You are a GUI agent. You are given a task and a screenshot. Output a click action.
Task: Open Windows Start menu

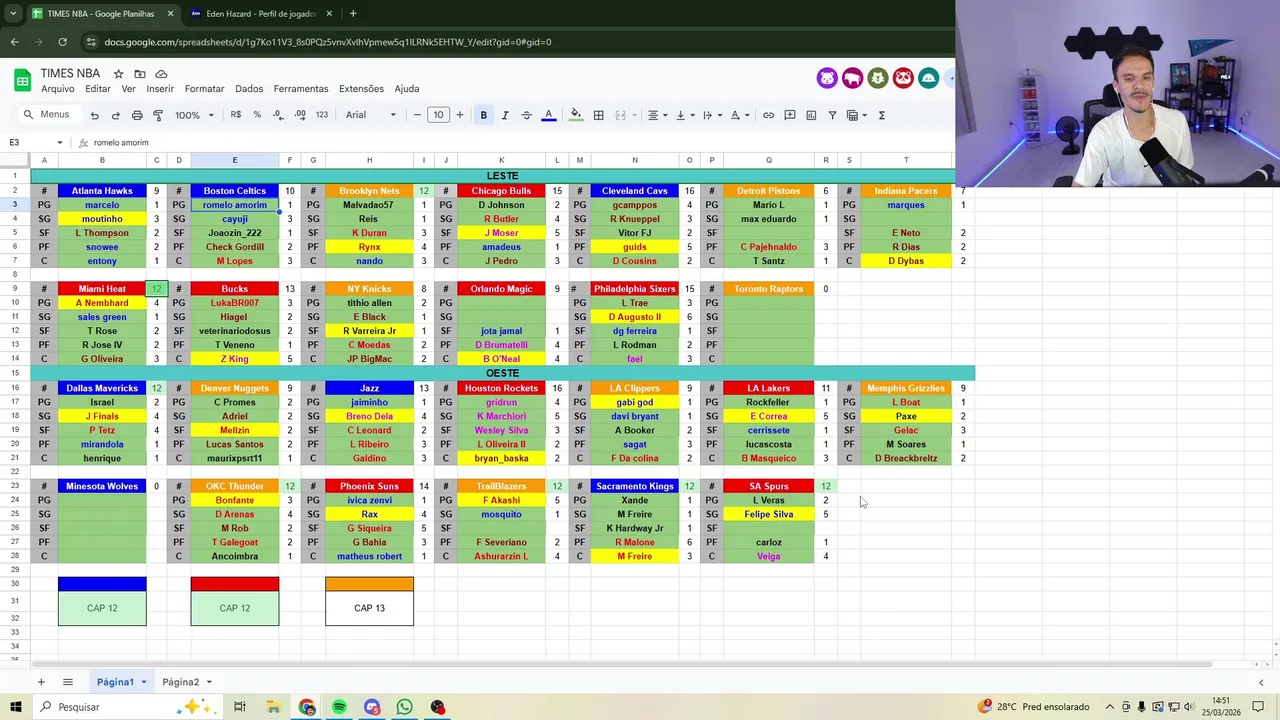click(16, 707)
